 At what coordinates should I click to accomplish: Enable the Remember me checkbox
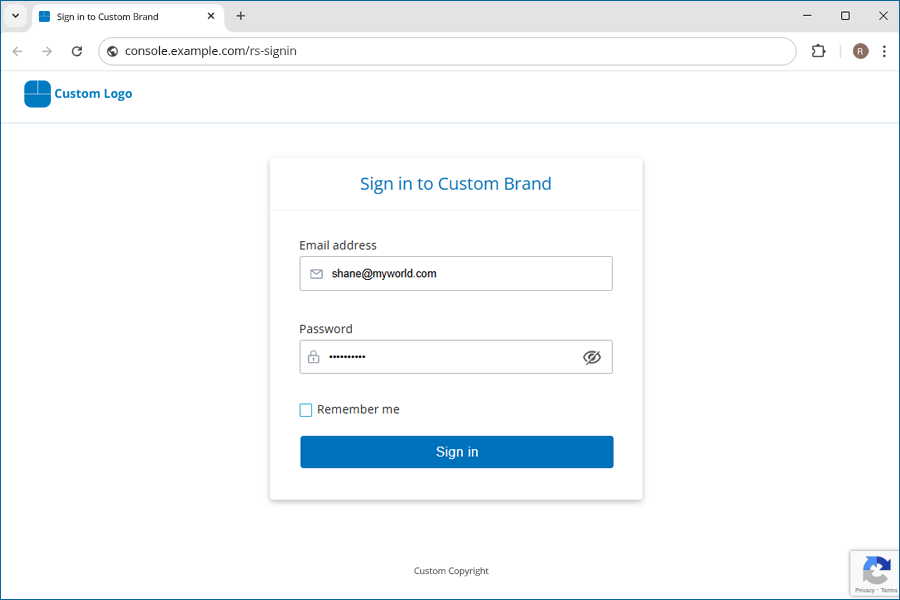[306, 410]
